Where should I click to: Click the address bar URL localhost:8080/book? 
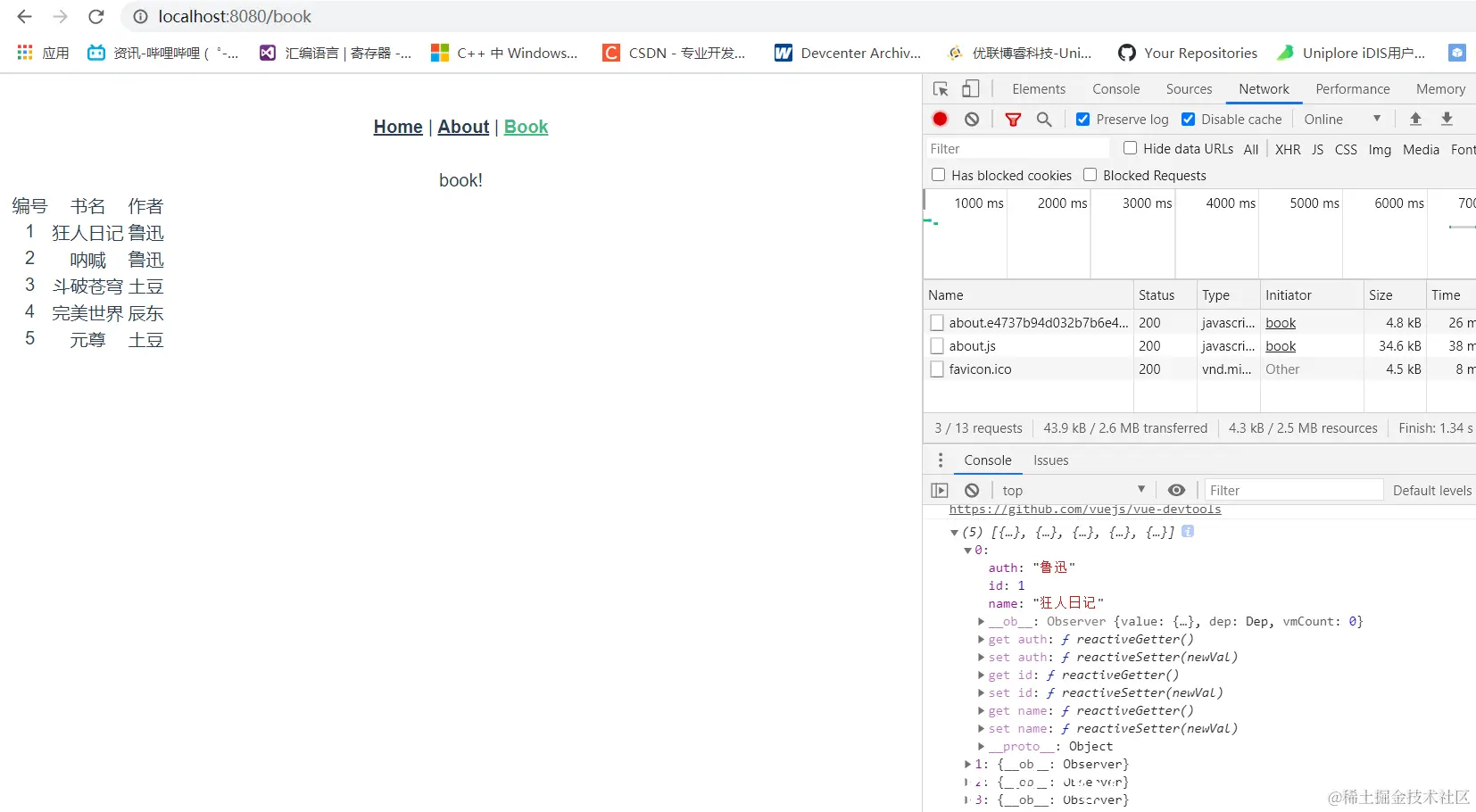pos(235,17)
